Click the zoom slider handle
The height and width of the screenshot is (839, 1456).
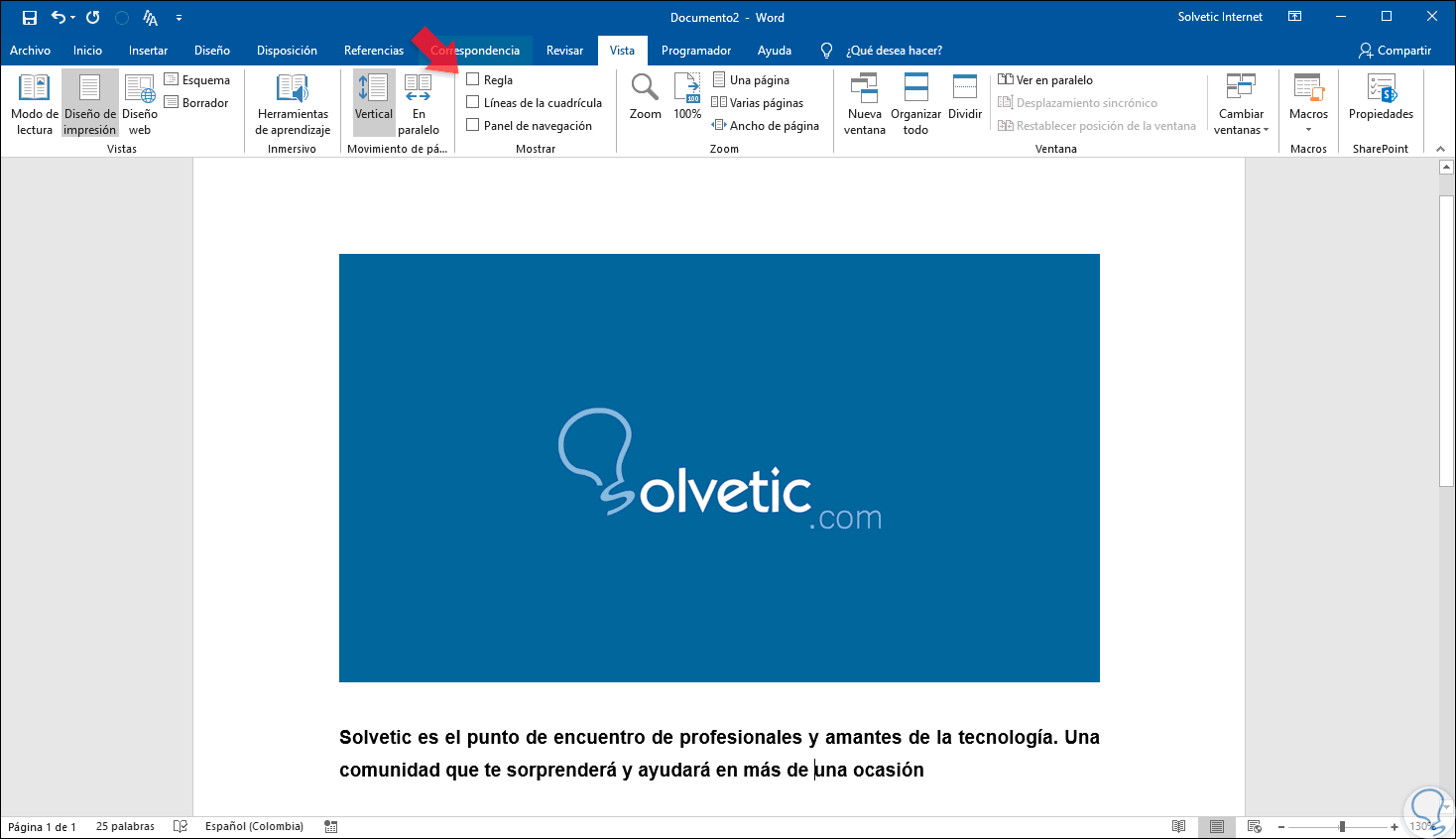point(1342,826)
